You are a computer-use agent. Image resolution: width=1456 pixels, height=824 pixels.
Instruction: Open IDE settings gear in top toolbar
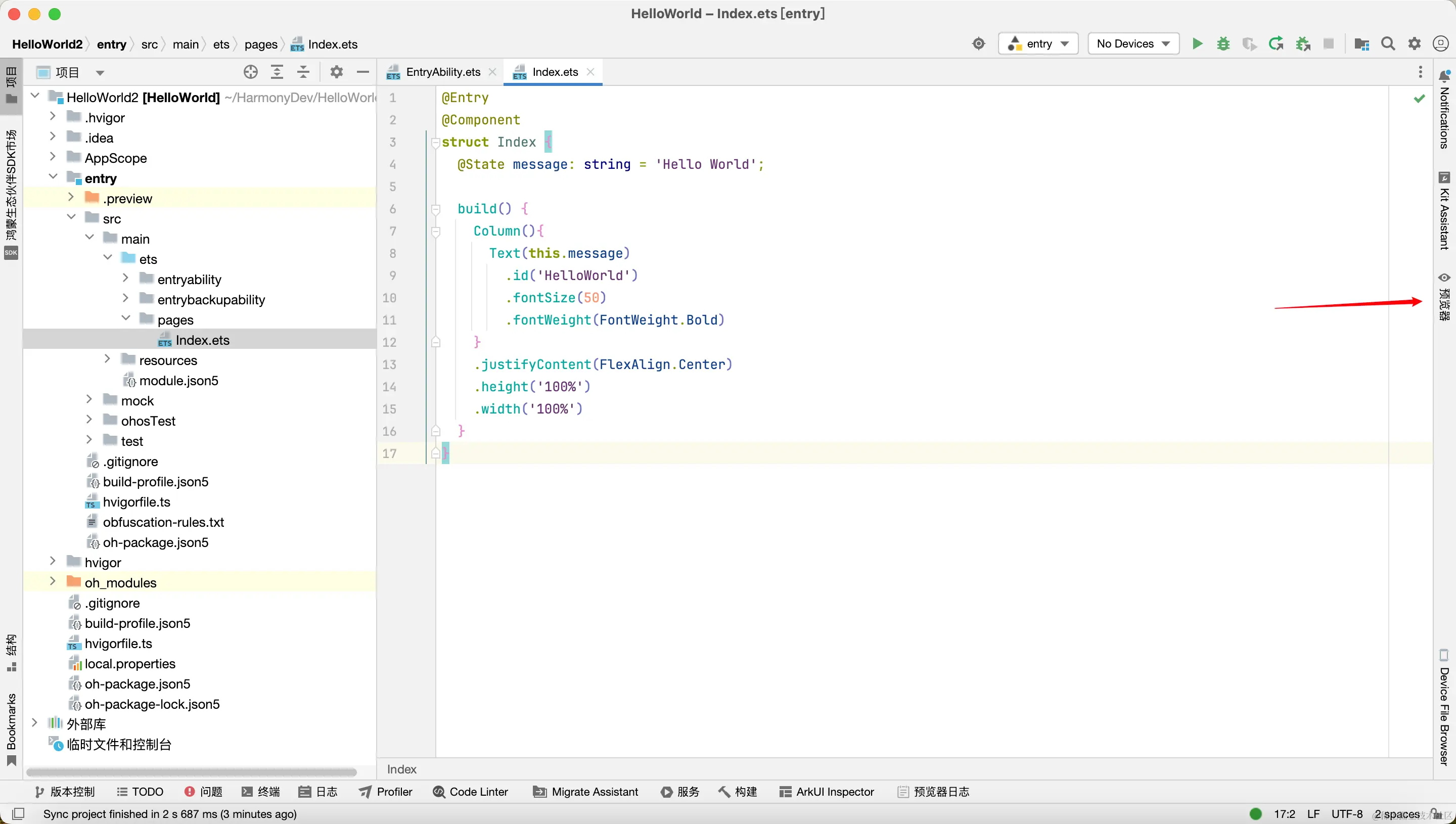click(1414, 43)
